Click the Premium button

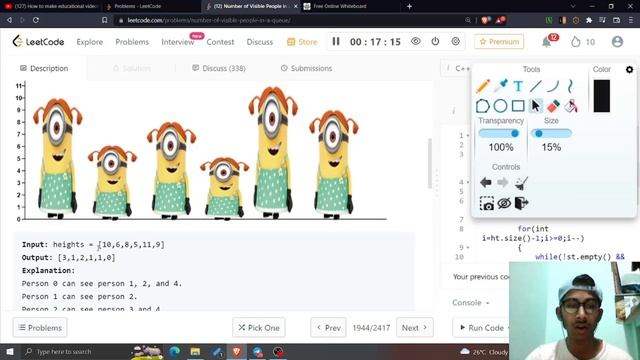pos(499,42)
